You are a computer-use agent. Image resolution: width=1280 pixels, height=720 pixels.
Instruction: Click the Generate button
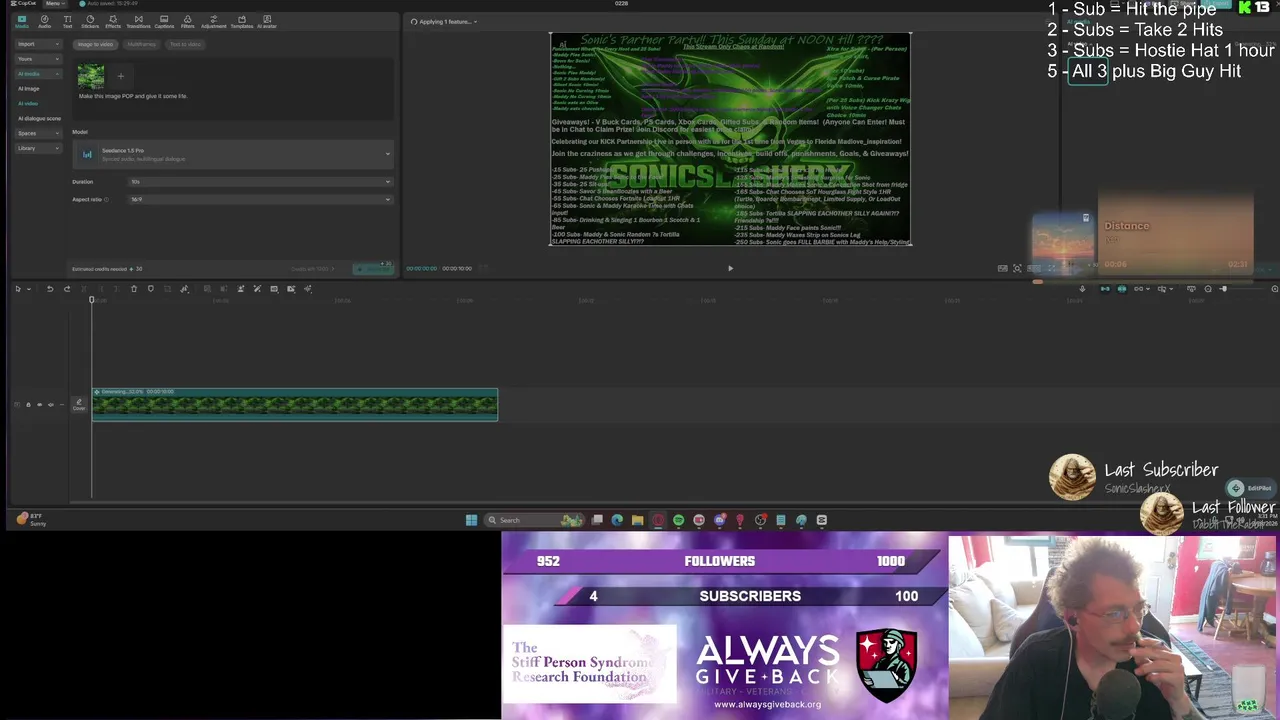(x=374, y=268)
